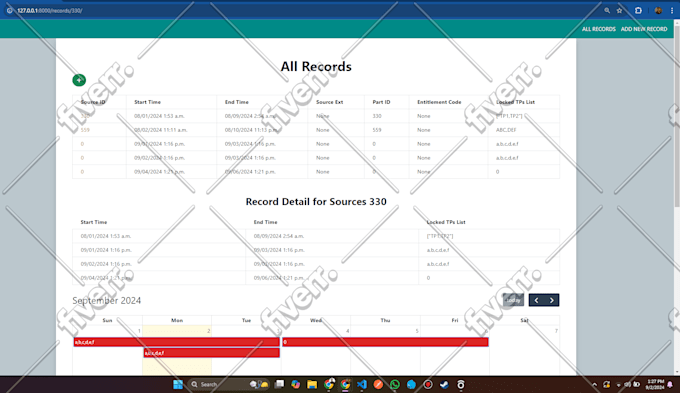Screen dimensions: 680x393
Task: Open Windows Start menu
Action: coord(178,384)
